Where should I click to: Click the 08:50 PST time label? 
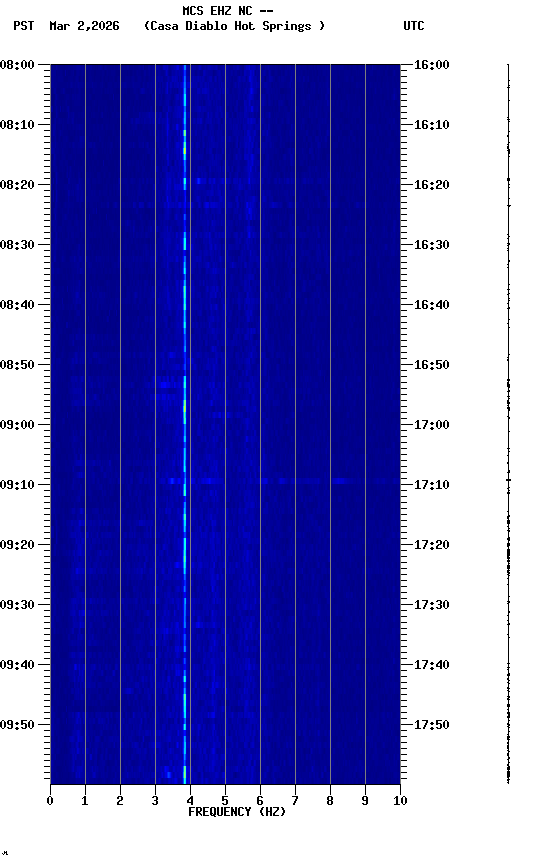[17, 365]
